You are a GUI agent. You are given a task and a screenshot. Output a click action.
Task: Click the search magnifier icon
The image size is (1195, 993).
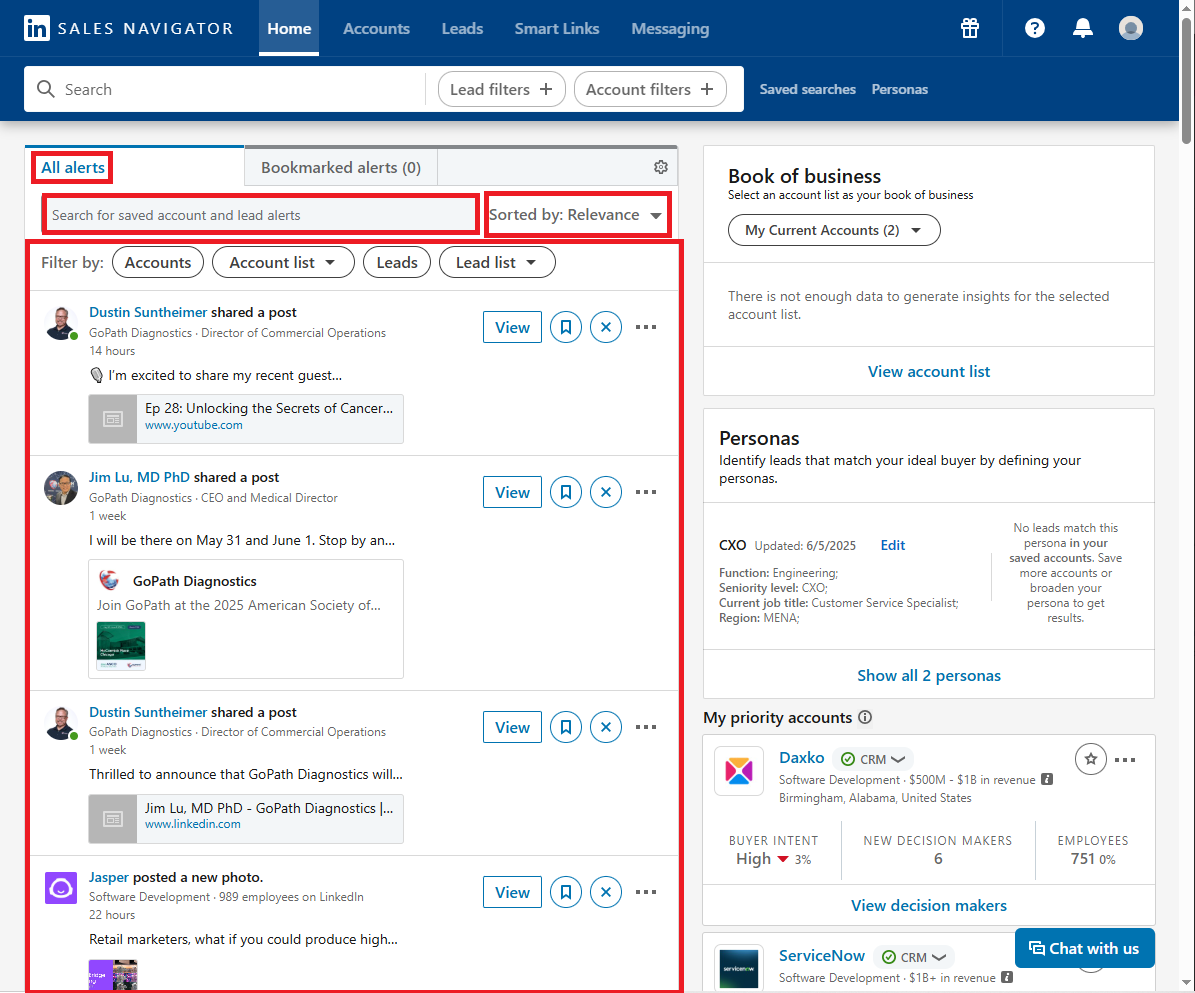[x=46, y=89]
